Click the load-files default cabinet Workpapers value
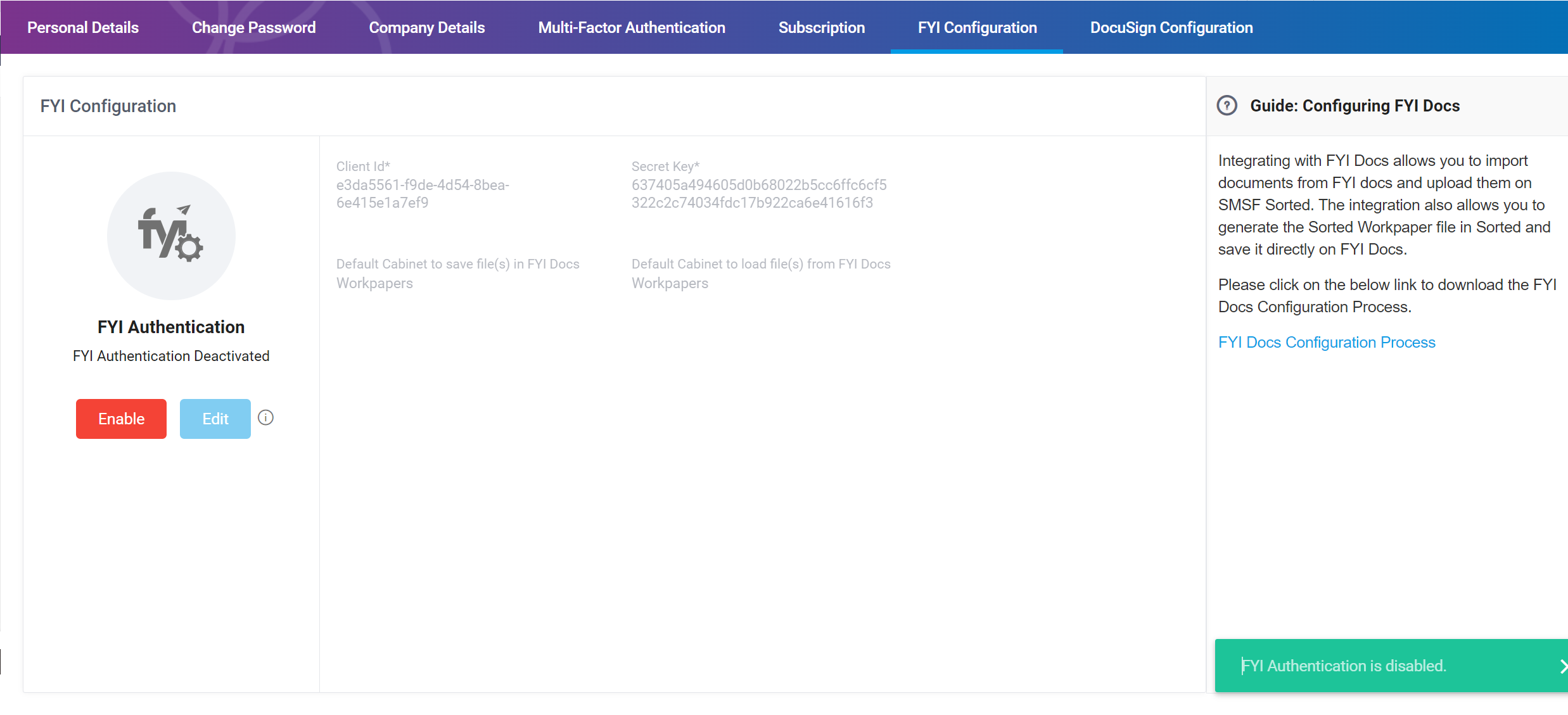Screen dimensions: 1568x715 pyautogui.click(x=670, y=283)
